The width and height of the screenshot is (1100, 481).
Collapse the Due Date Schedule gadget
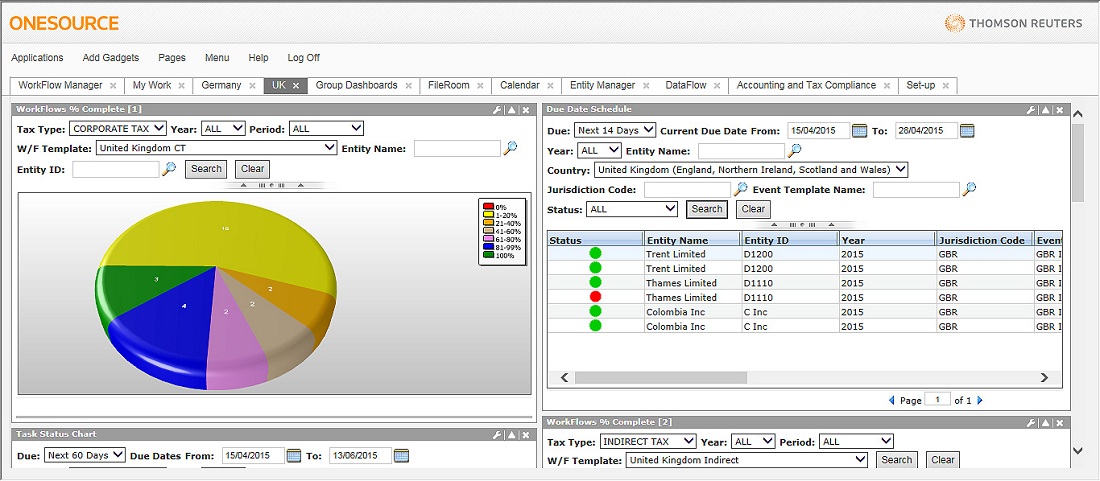tap(1045, 110)
